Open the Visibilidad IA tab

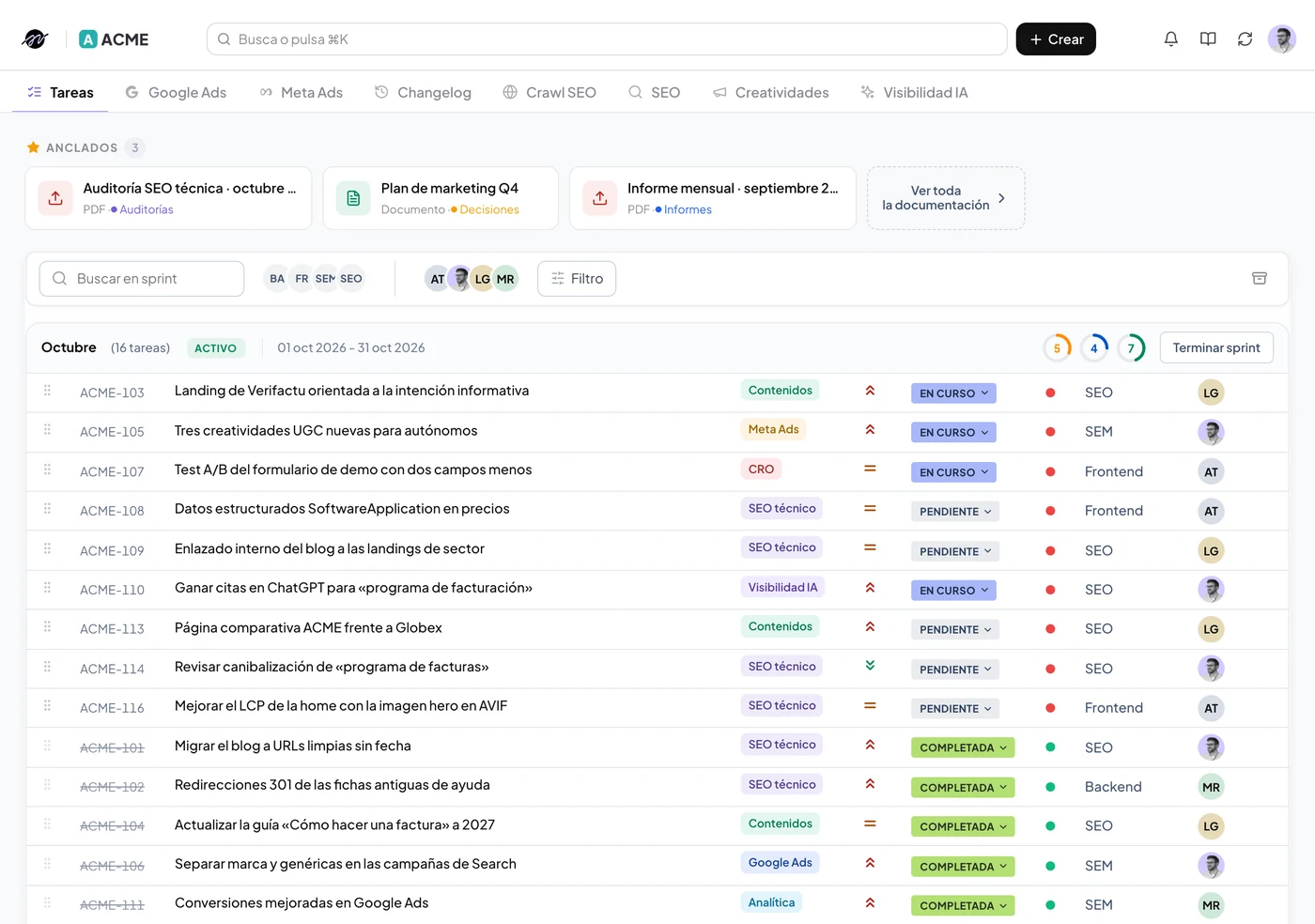click(914, 92)
